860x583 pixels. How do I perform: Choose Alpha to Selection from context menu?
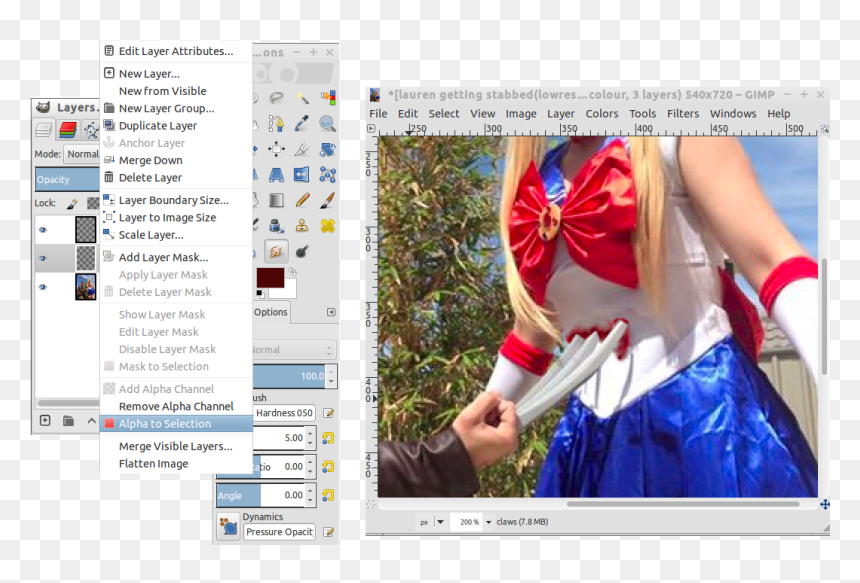(176, 423)
